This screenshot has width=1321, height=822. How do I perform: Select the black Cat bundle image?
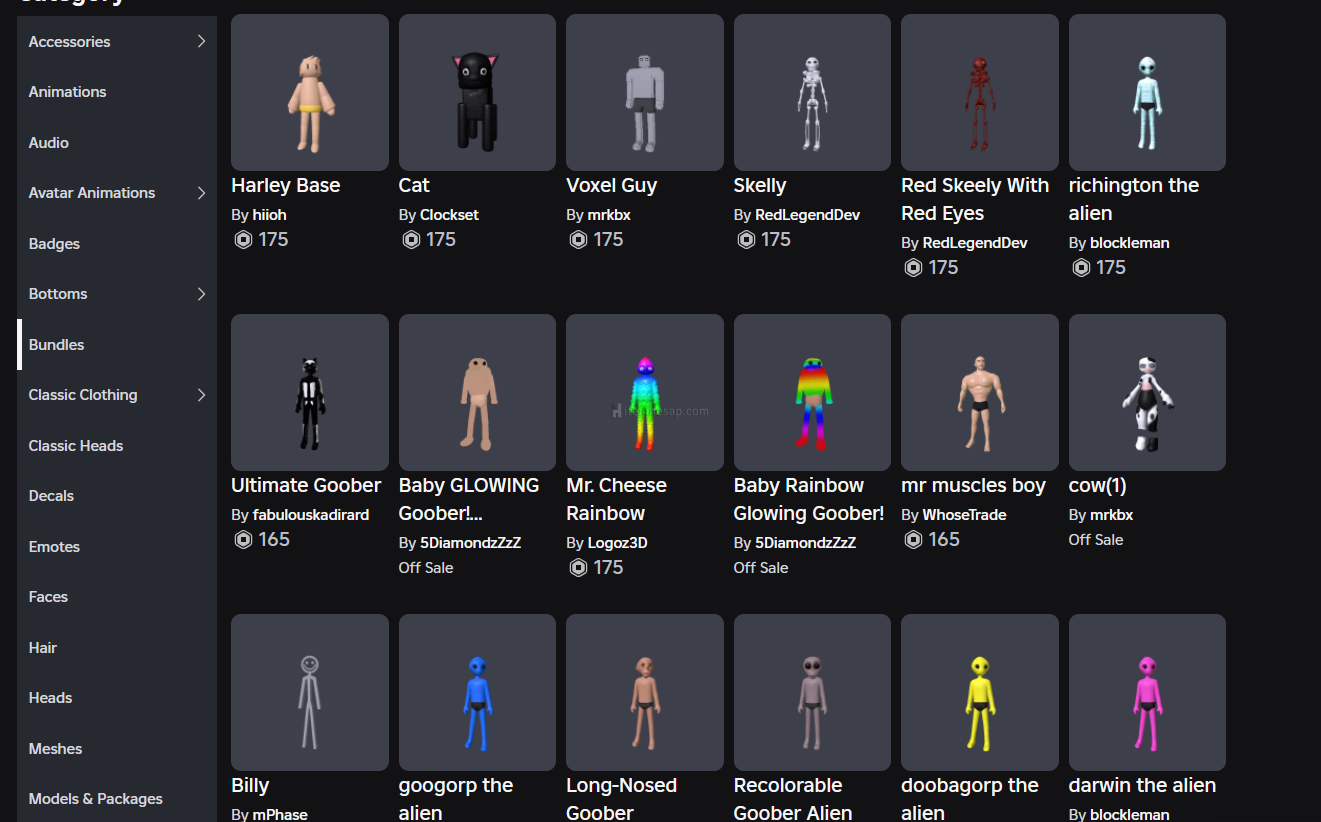pyautogui.click(x=477, y=92)
